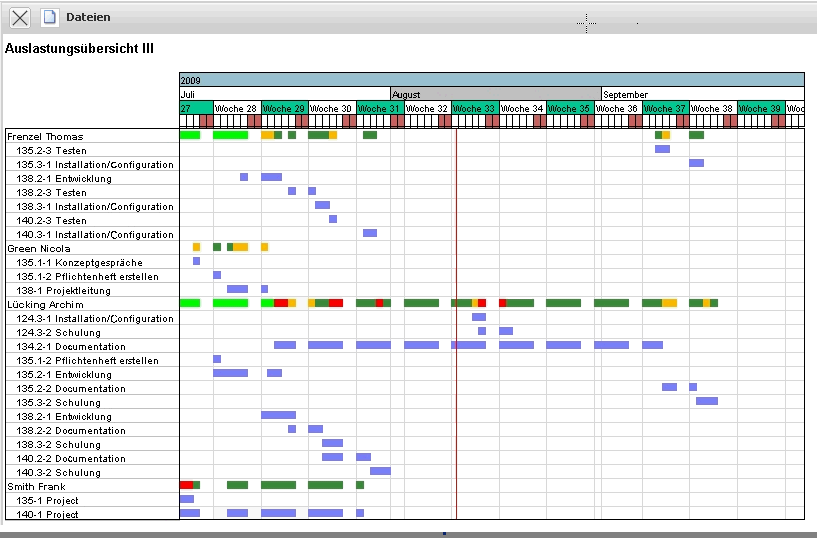Select Woche 29 column header

click(284, 108)
